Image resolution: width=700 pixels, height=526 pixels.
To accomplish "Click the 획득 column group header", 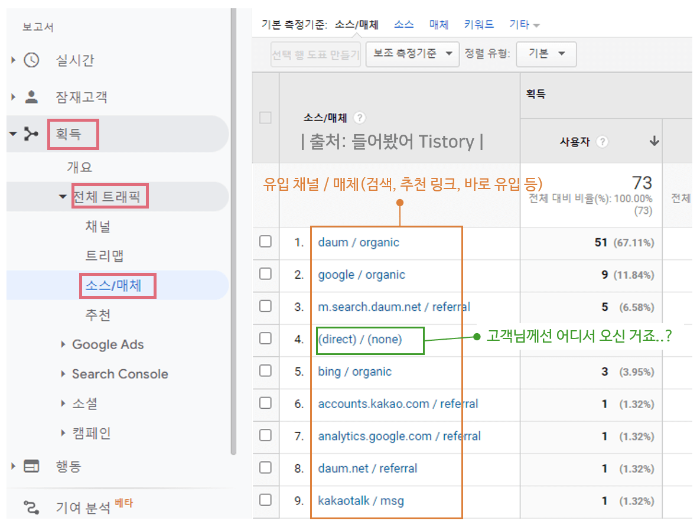I will [x=535, y=94].
